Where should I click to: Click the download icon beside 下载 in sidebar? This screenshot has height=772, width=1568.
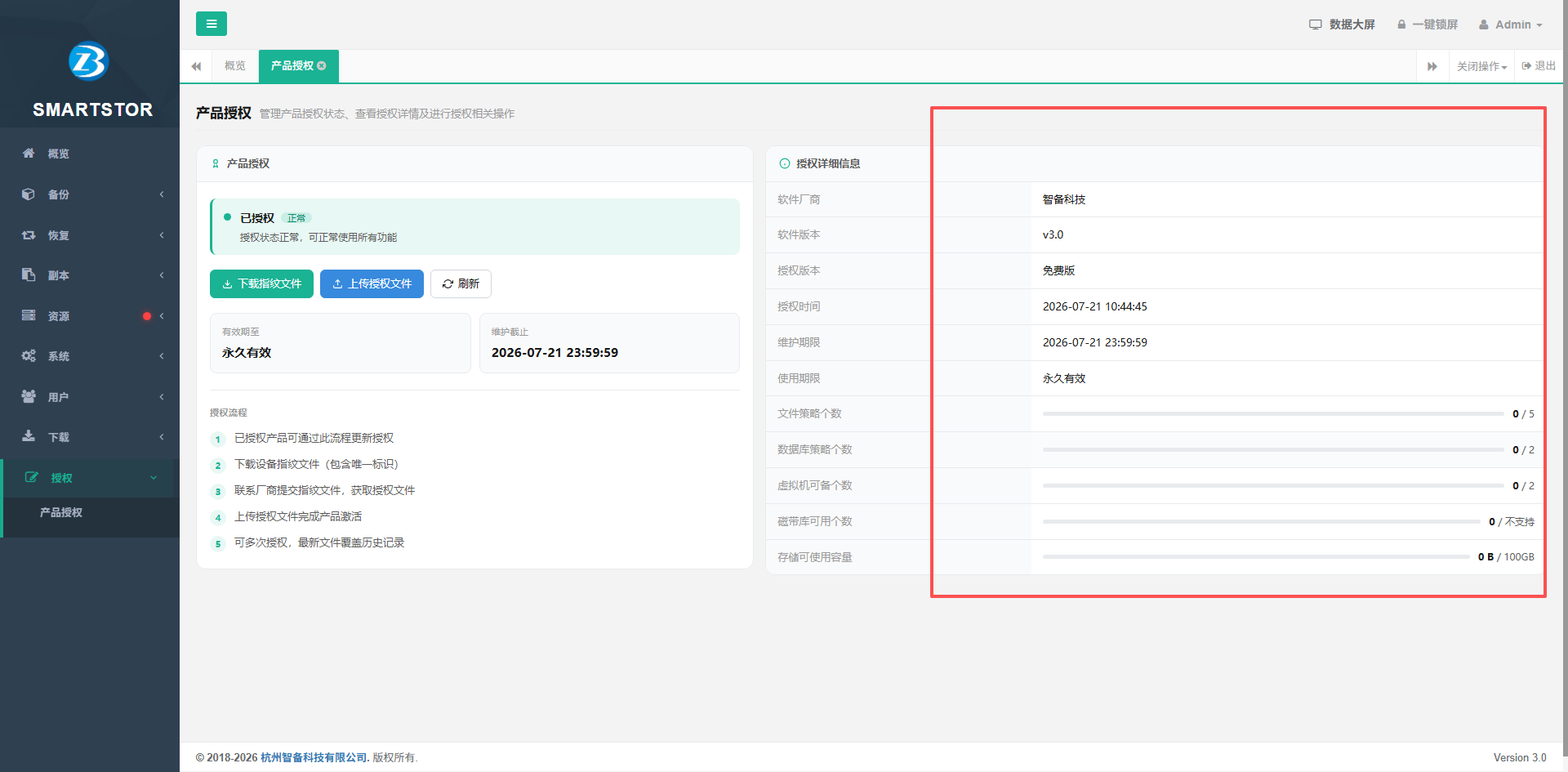29,436
